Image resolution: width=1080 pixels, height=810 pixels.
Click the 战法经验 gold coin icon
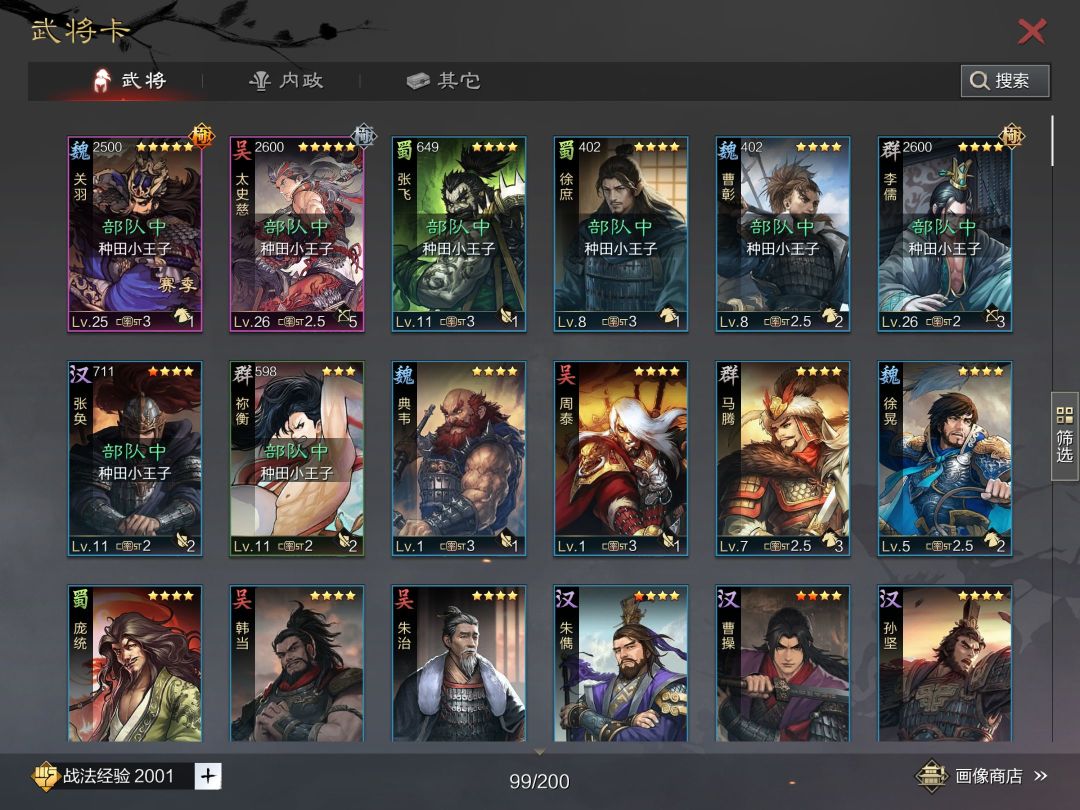click(45, 776)
